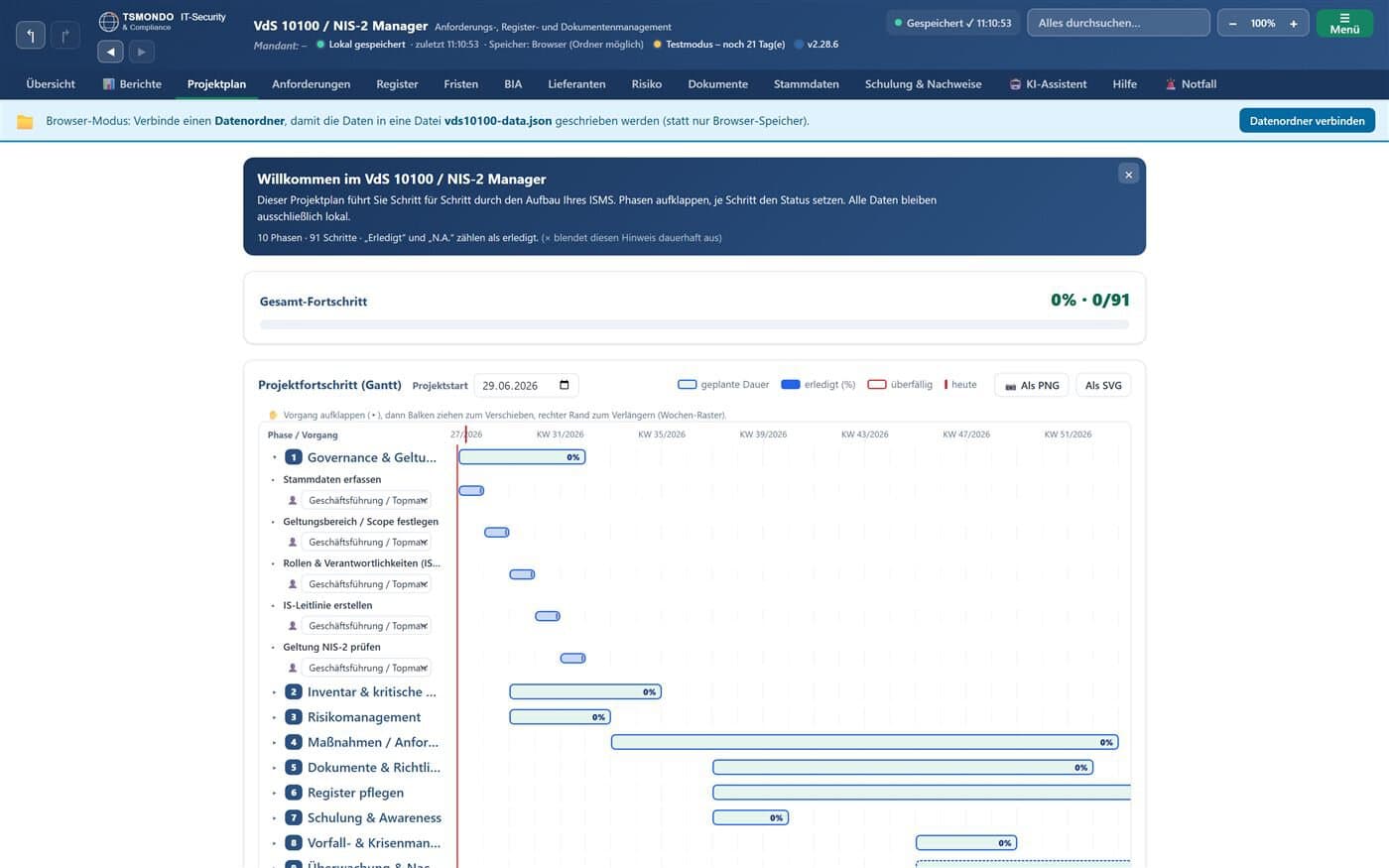Expand the Dokumente & Richtli... phase

(x=275, y=767)
